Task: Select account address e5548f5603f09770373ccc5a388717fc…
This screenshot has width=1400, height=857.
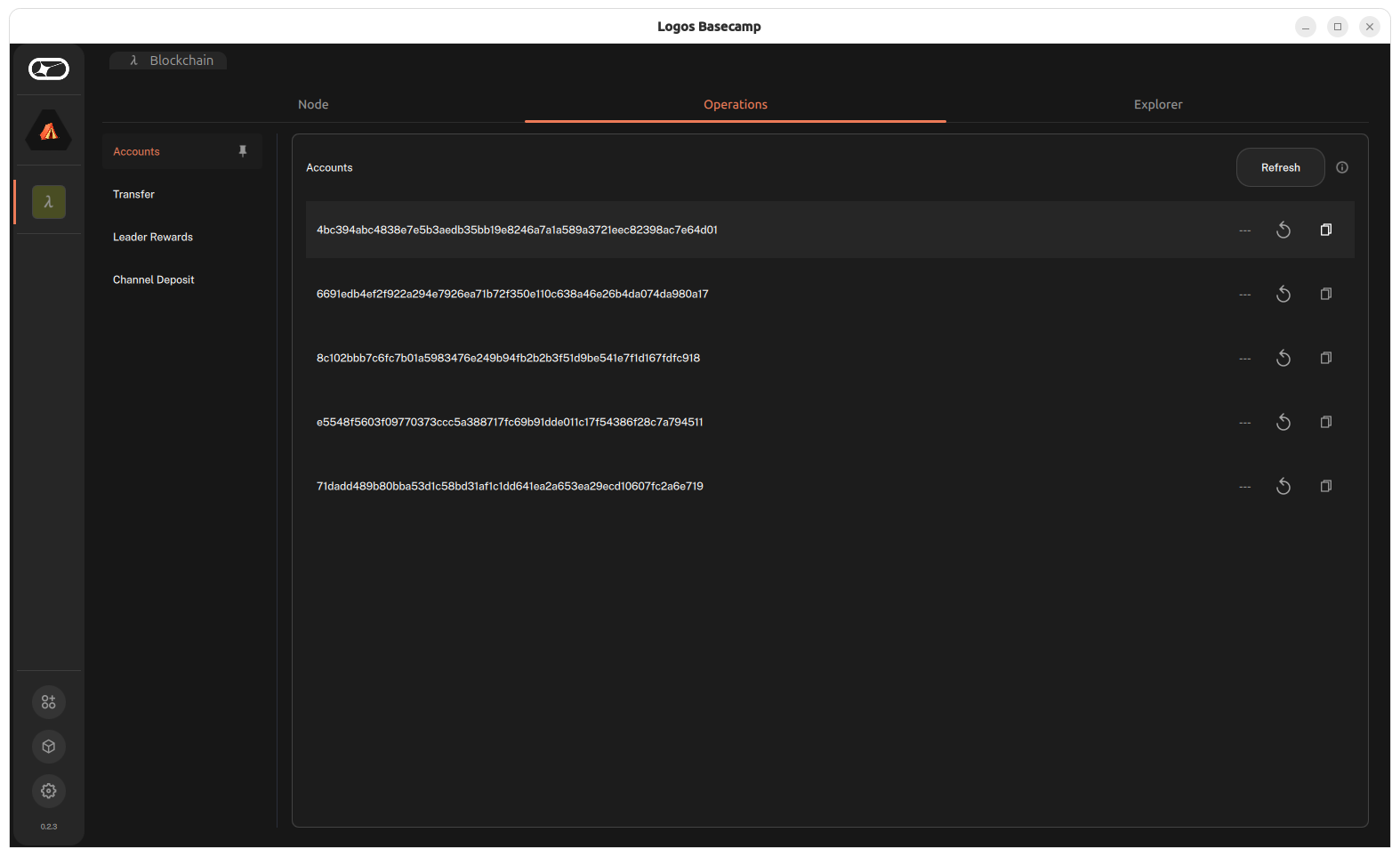Action: coord(510,422)
